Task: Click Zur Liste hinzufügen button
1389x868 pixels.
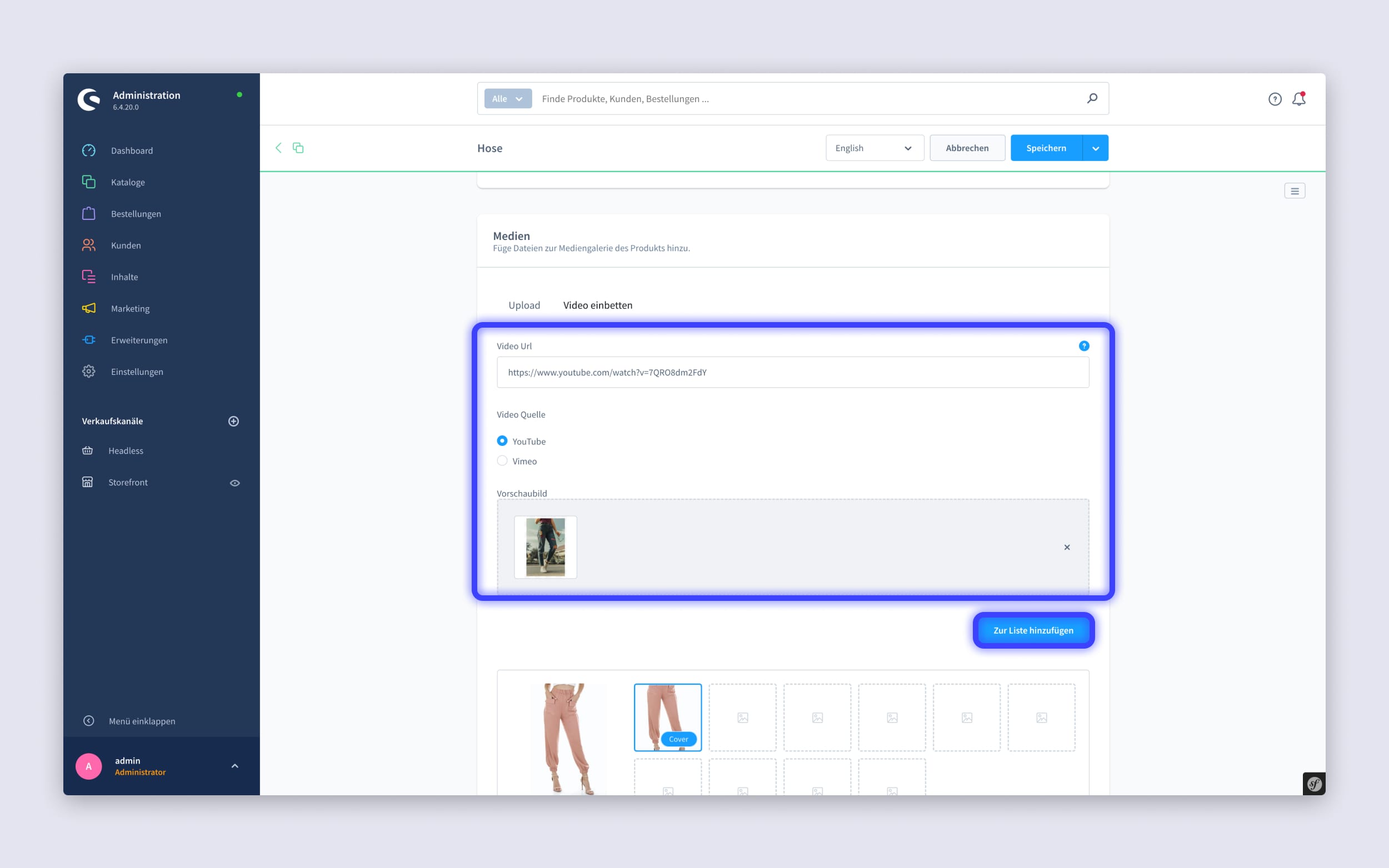Action: (x=1033, y=630)
